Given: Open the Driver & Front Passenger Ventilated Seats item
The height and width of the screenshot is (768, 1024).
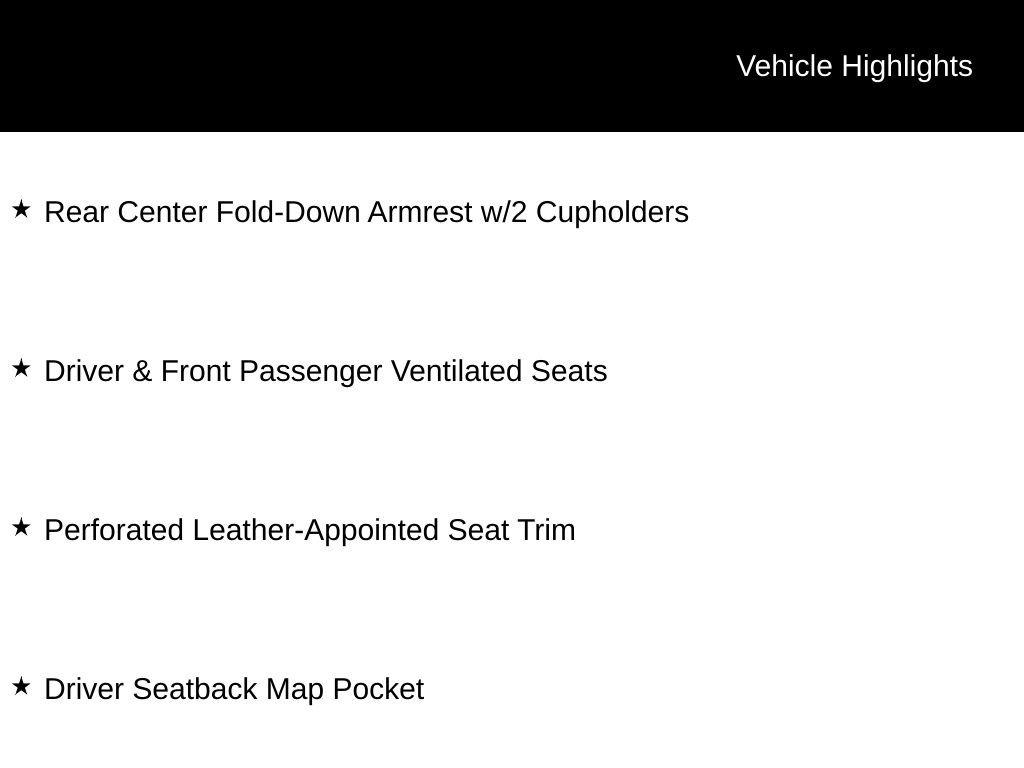Looking at the screenshot, I should (x=326, y=372).
